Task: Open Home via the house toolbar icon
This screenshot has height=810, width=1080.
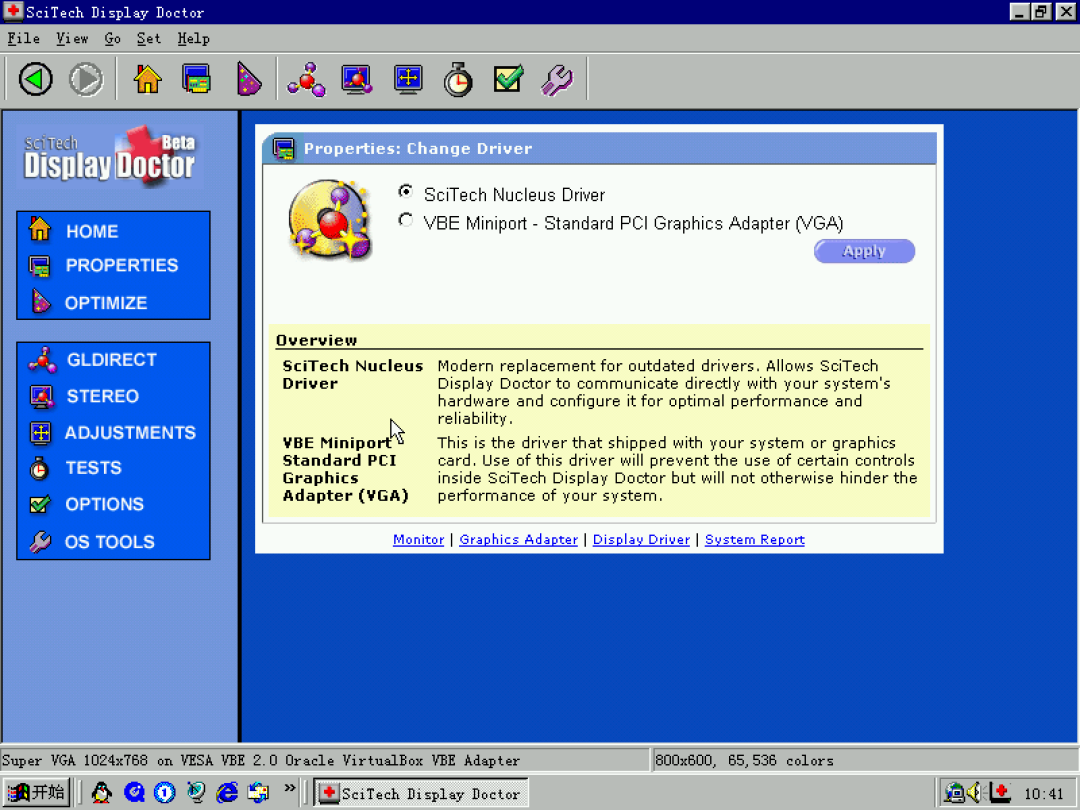Action: coord(147,79)
